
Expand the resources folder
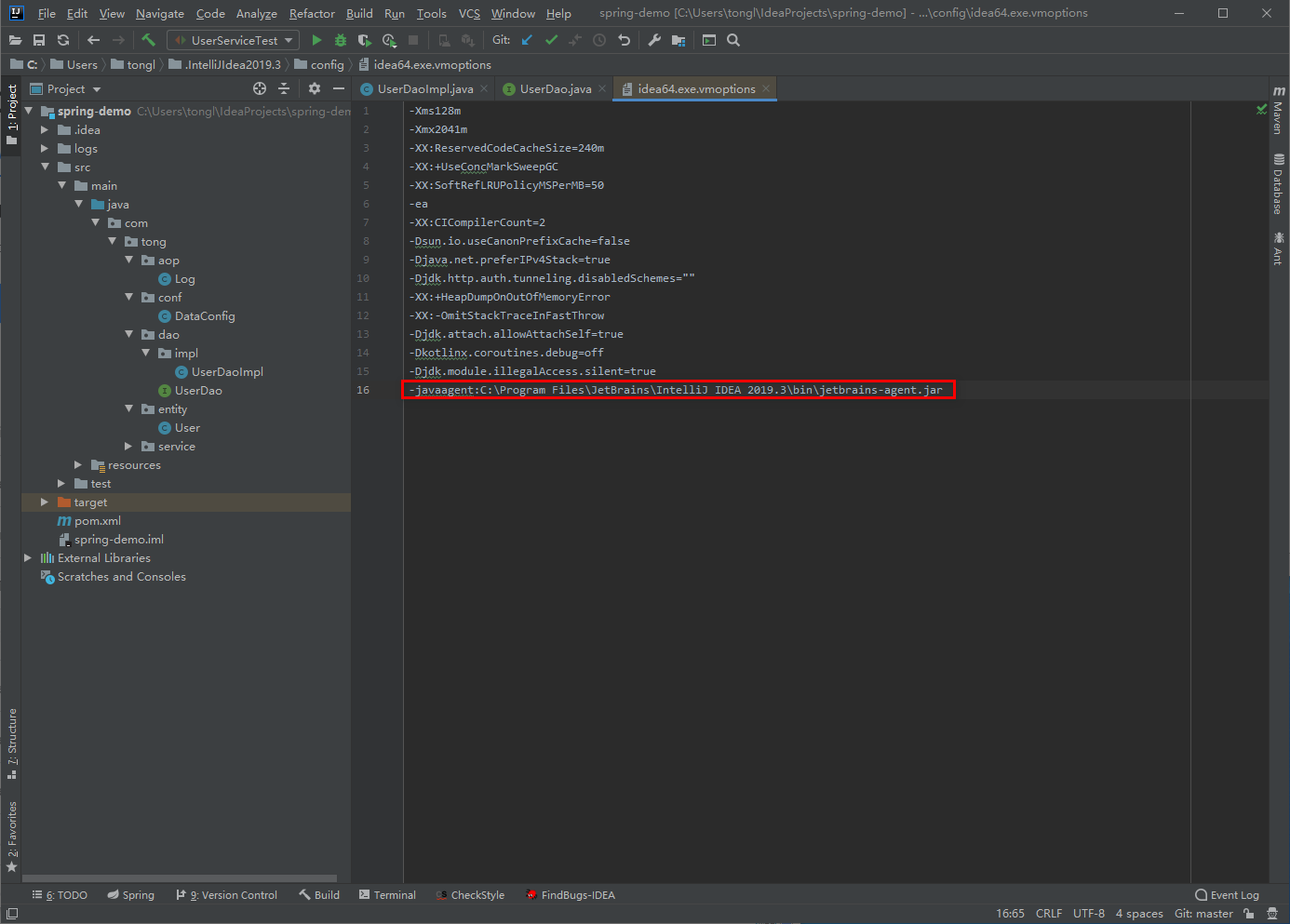78,464
